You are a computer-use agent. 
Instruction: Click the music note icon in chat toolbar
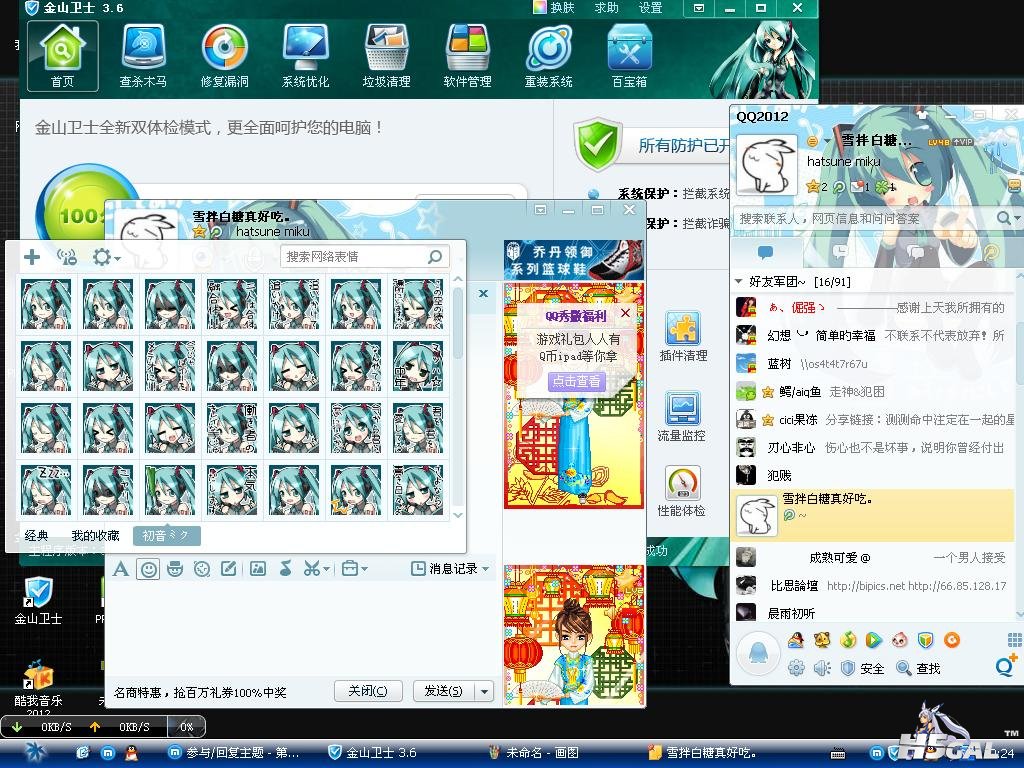tap(285, 569)
